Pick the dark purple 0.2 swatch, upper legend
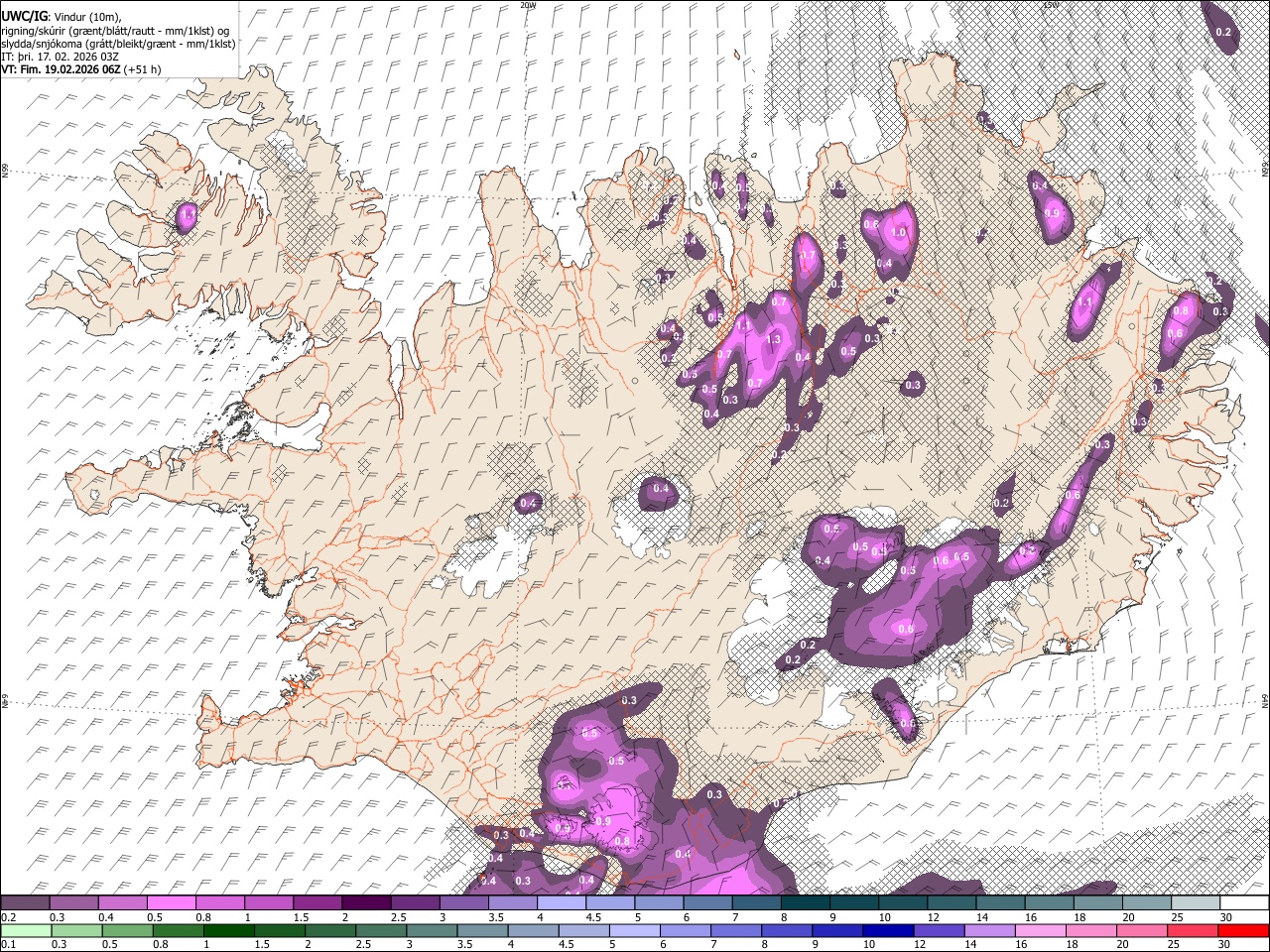This screenshot has height=952, width=1270. [x=25, y=902]
